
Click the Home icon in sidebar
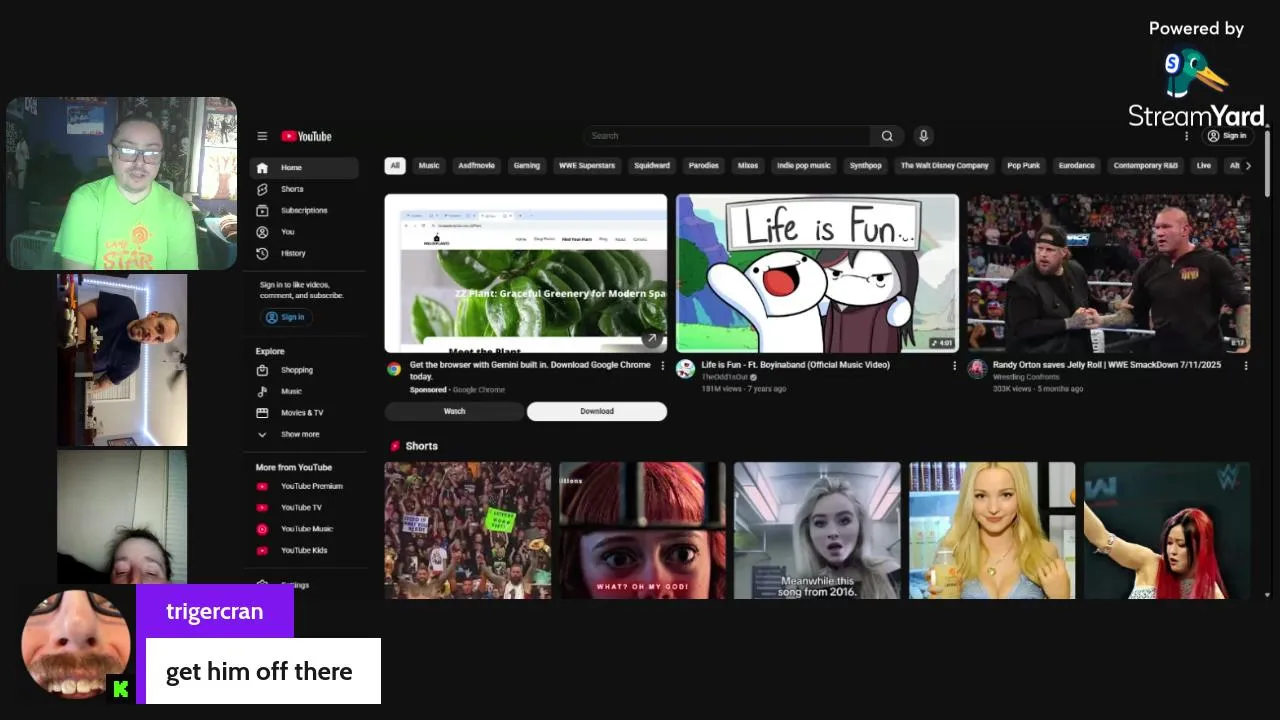[262, 168]
